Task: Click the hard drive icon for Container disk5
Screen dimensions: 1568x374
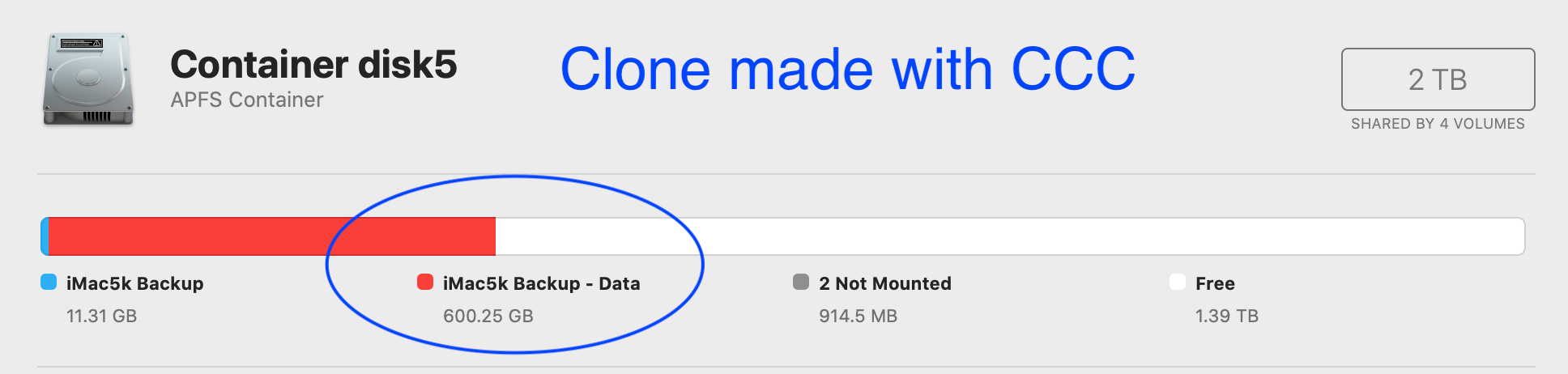Action: pyautogui.click(x=87, y=79)
